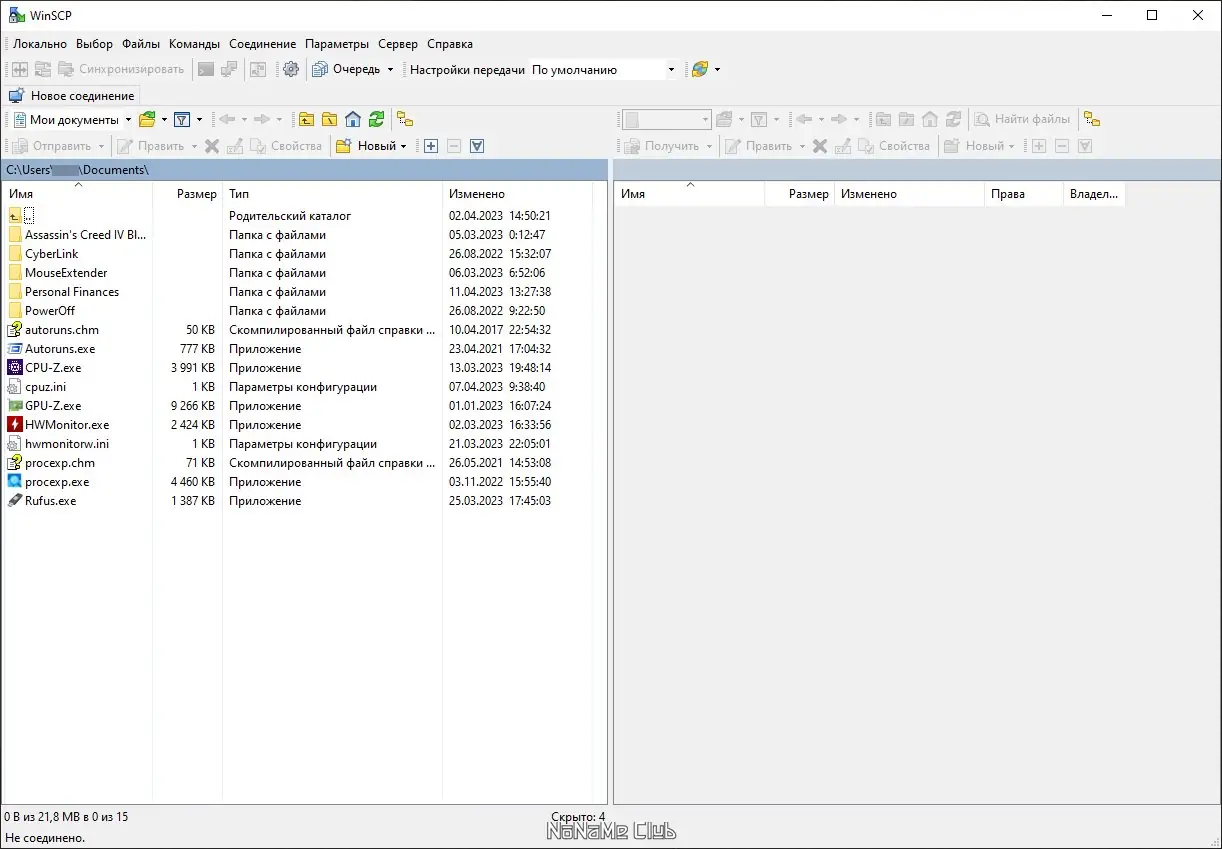Click the 'Найти файлы' button
The image size is (1222, 849).
(x=1023, y=119)
